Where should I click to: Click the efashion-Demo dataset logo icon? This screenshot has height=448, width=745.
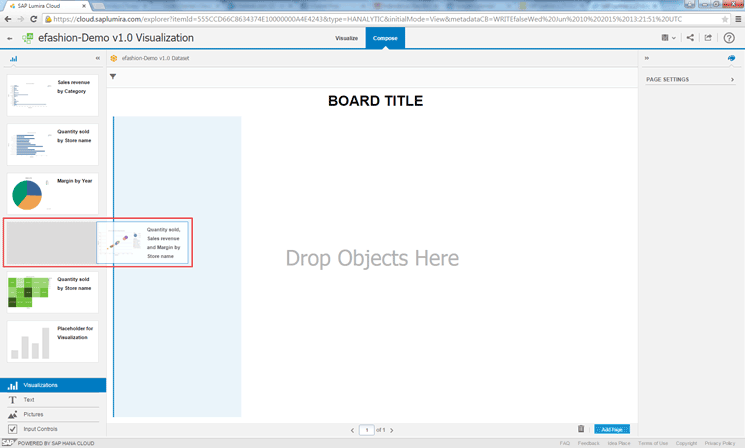coord(28,38)
